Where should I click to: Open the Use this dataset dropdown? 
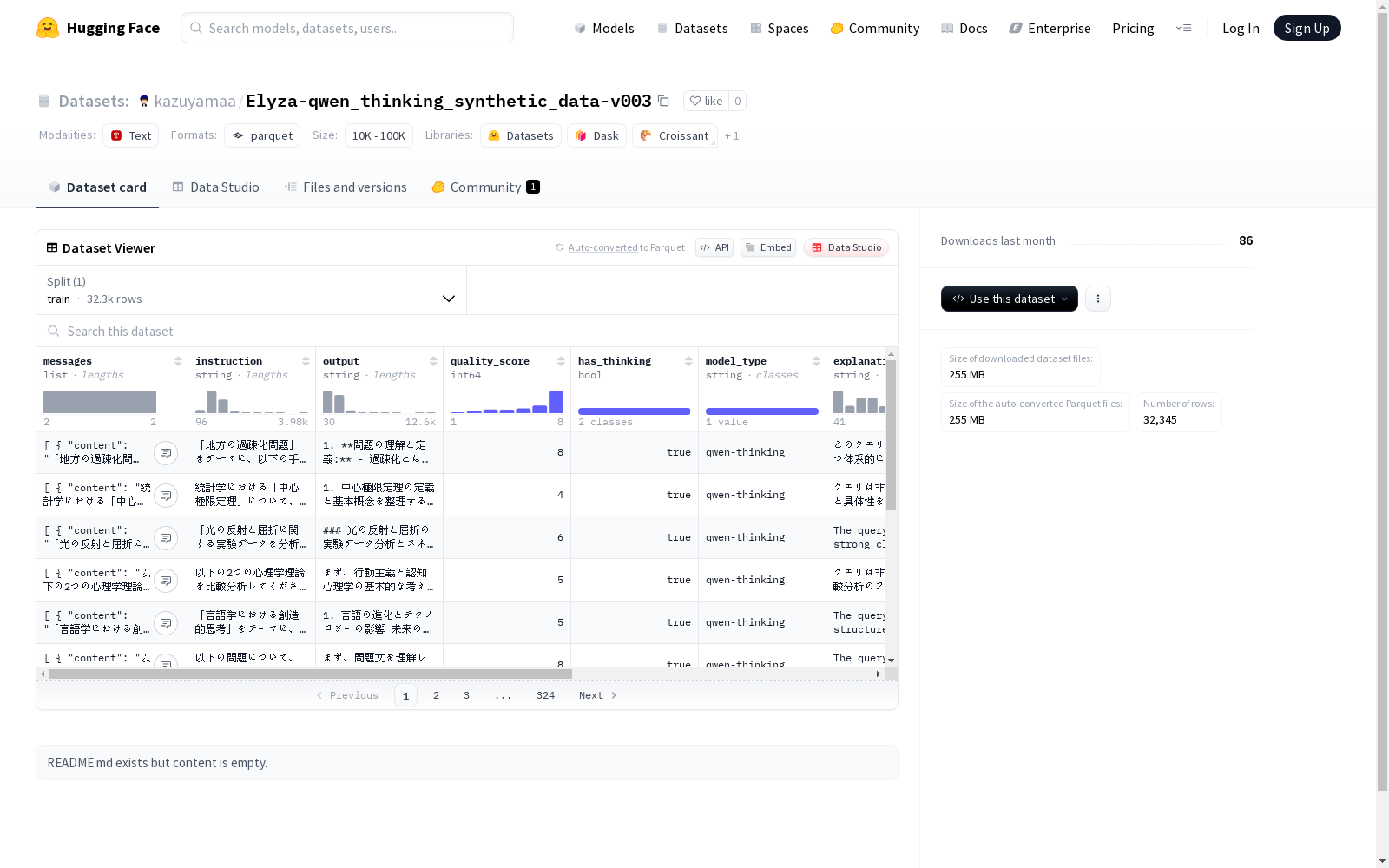click(x=1010, y=299)
